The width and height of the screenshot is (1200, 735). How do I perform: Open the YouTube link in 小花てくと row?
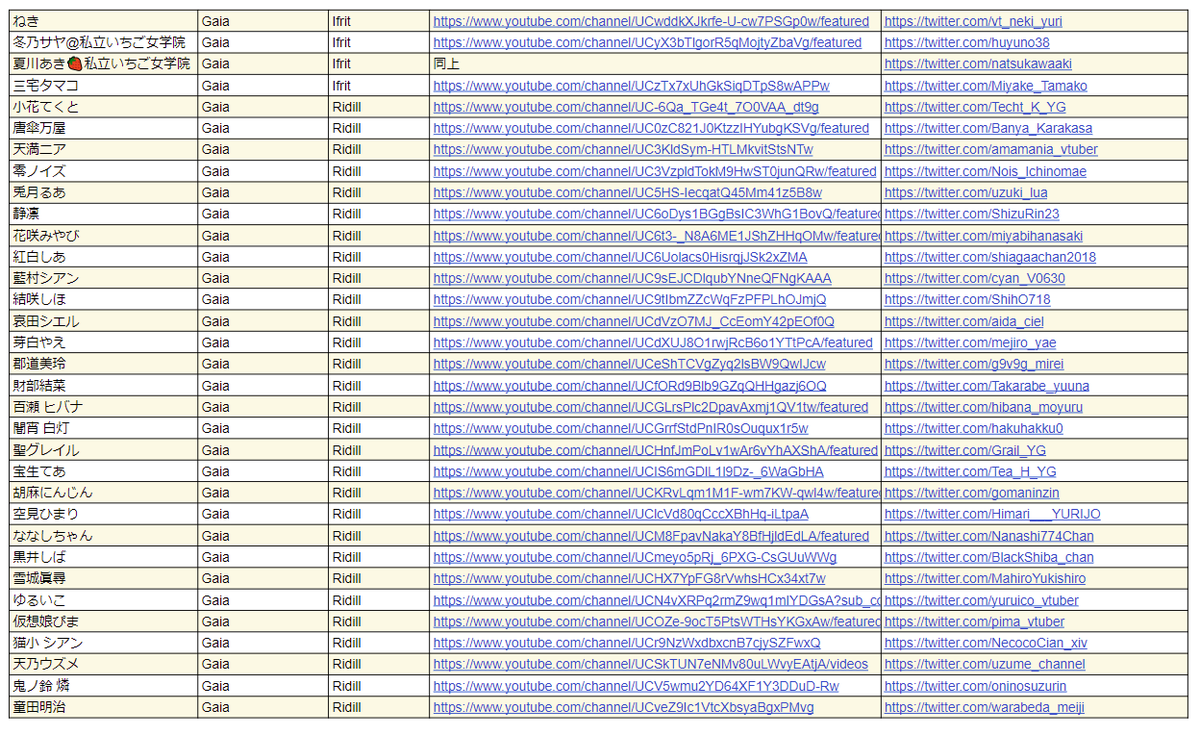click(626, 107)
